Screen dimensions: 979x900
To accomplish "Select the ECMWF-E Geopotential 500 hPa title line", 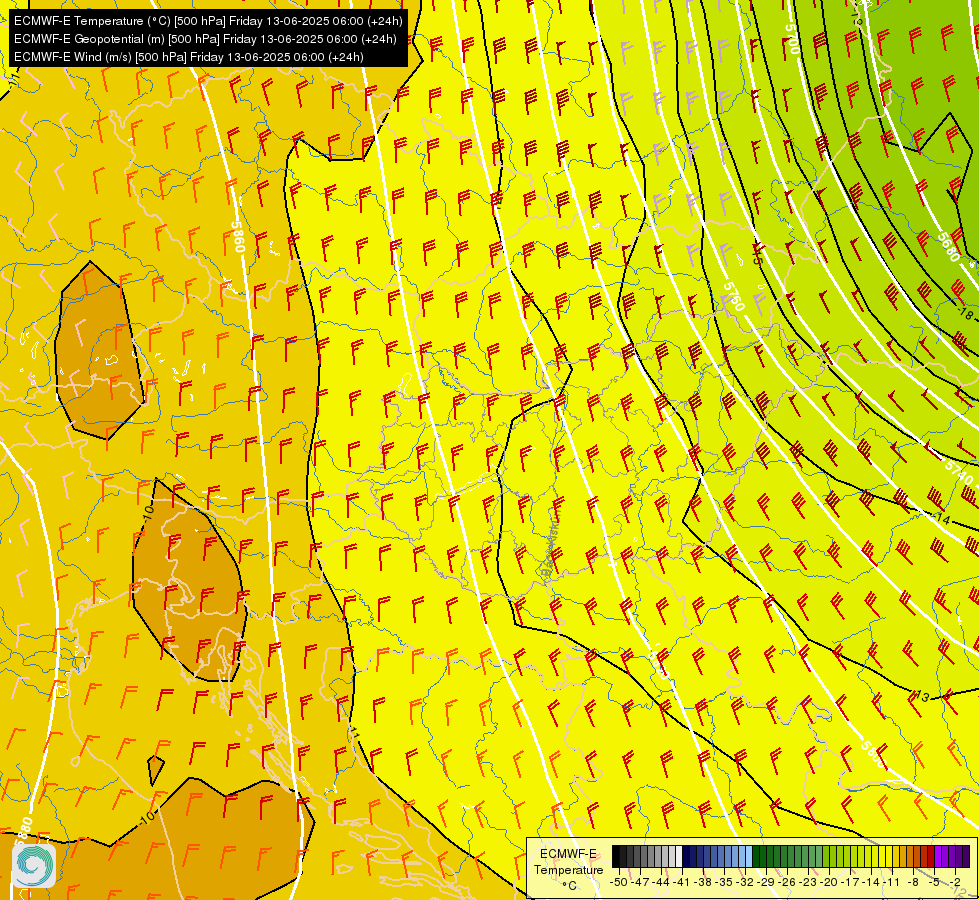I will pyautogui.click(x=205, y=39).
